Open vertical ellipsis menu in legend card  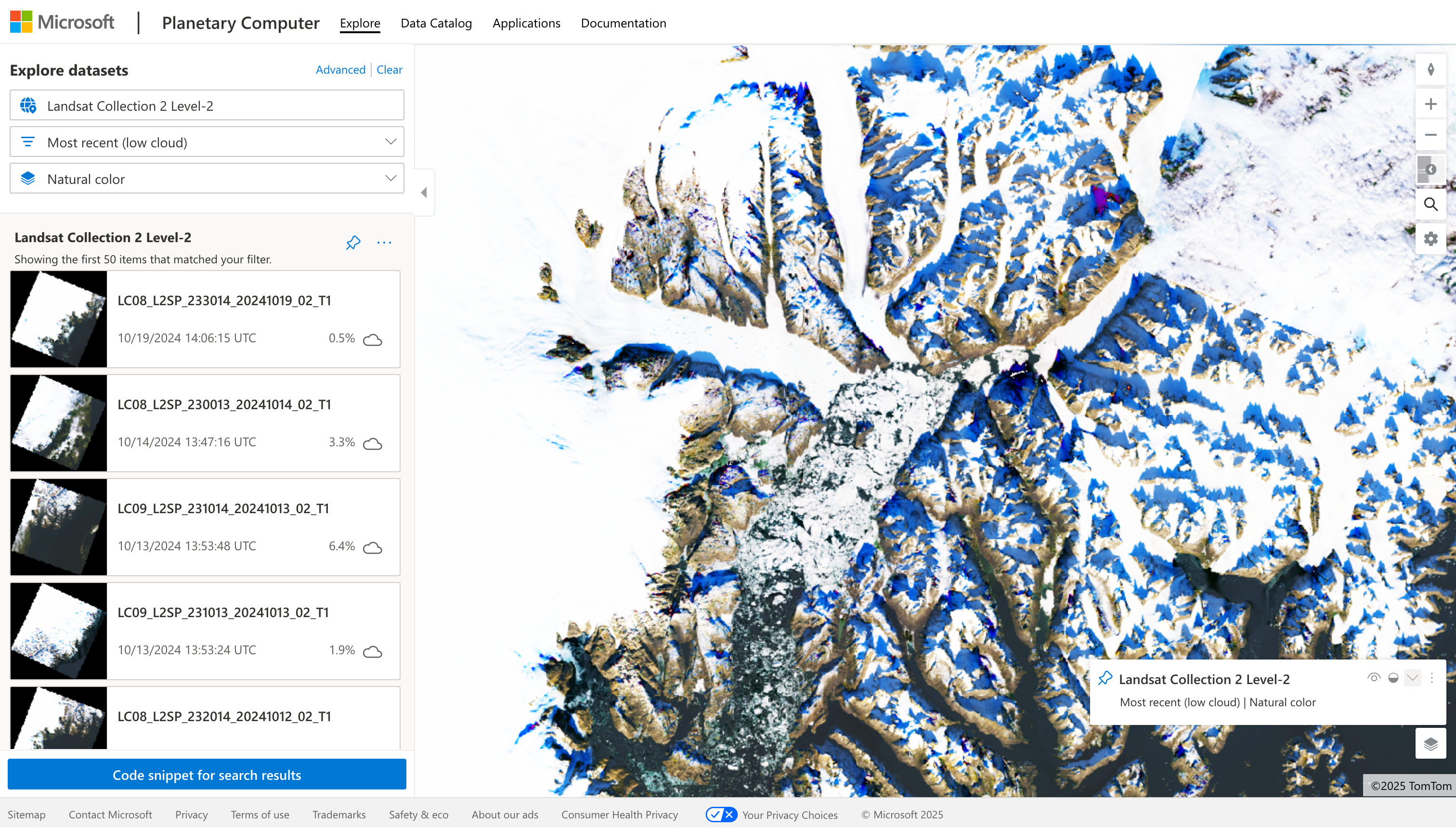point(1432,678)
